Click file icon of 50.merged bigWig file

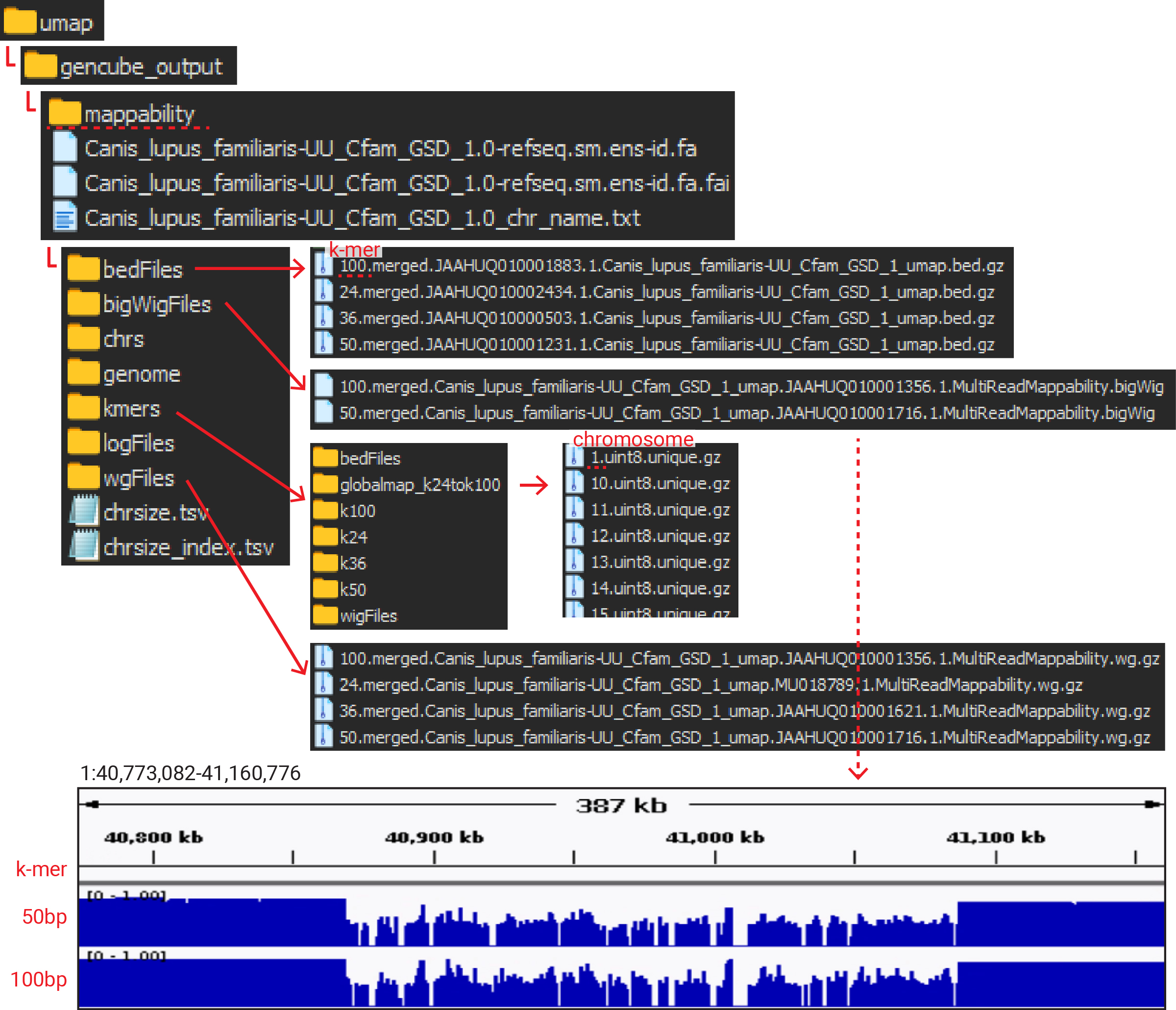(x=323, y=412)
